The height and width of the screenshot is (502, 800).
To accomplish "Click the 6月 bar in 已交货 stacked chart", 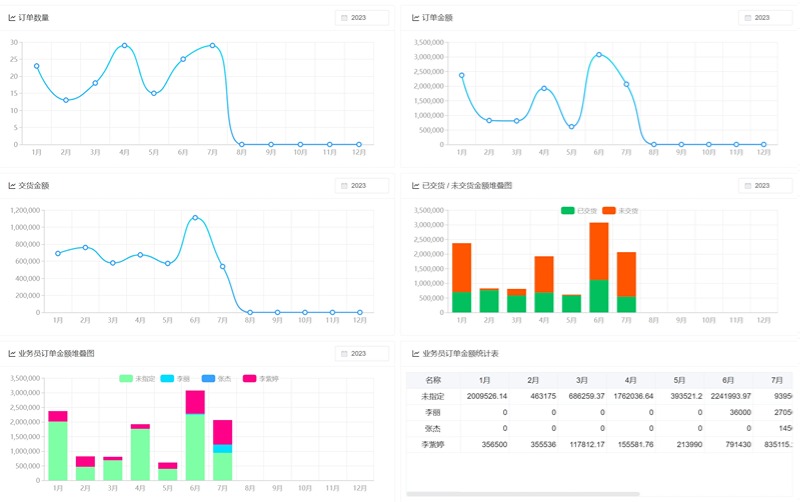I will [598, 295].
